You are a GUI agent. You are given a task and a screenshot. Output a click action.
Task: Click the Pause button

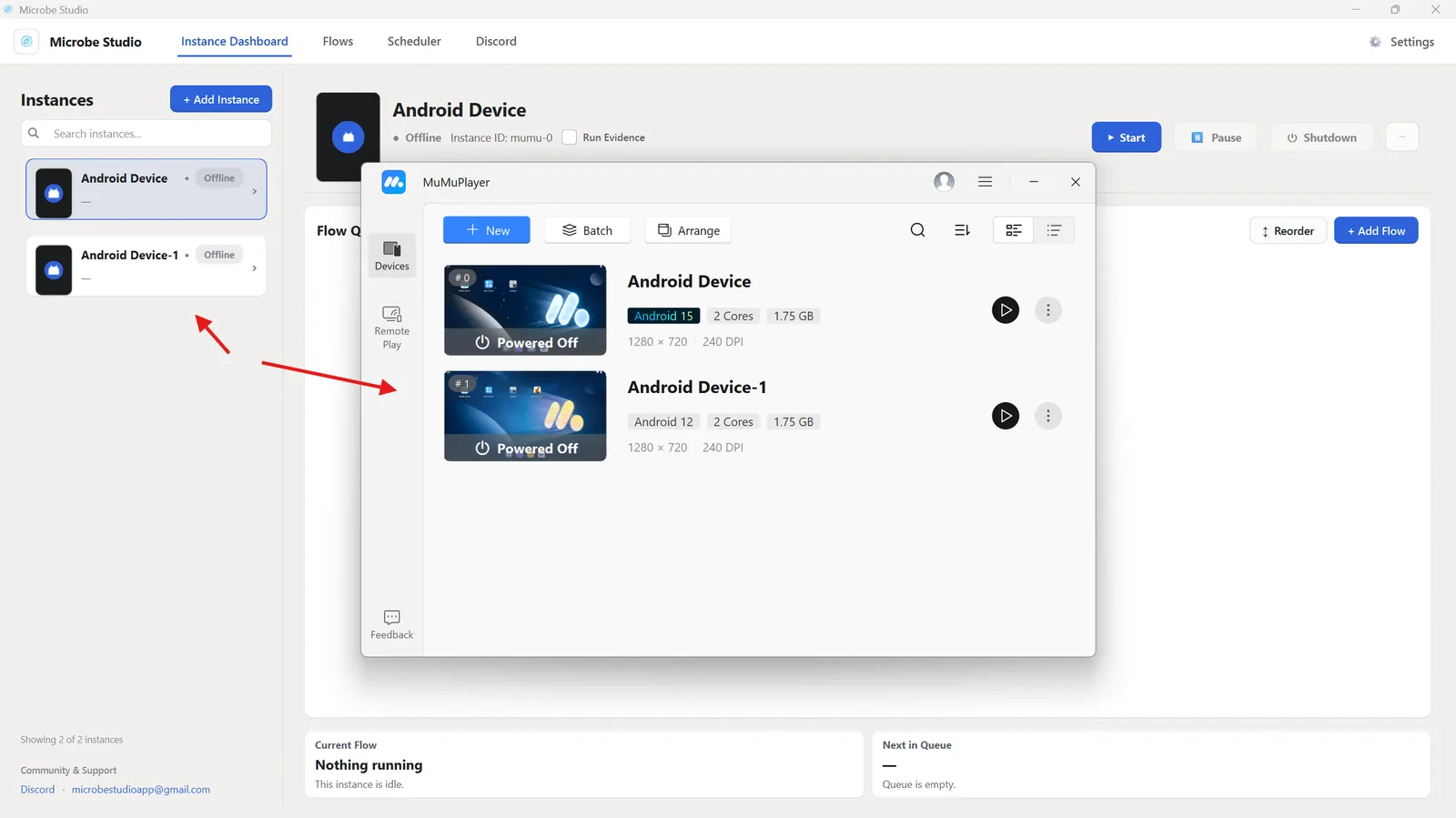1216,137
